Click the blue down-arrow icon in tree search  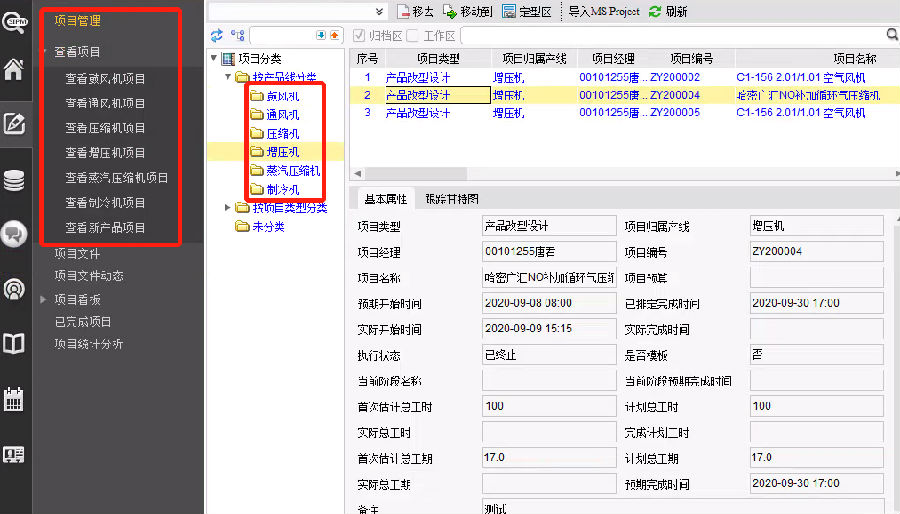tap(321, 36)
